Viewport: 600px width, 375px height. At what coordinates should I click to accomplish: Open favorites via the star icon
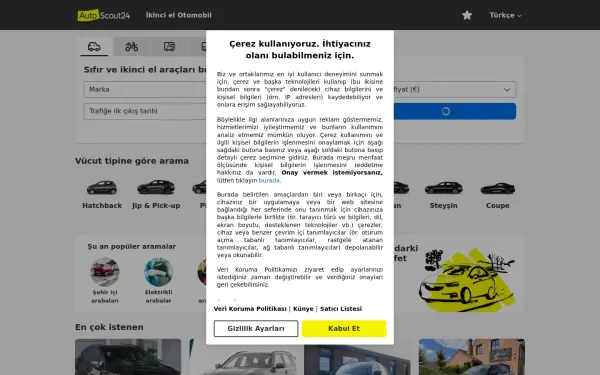point(467,15)
